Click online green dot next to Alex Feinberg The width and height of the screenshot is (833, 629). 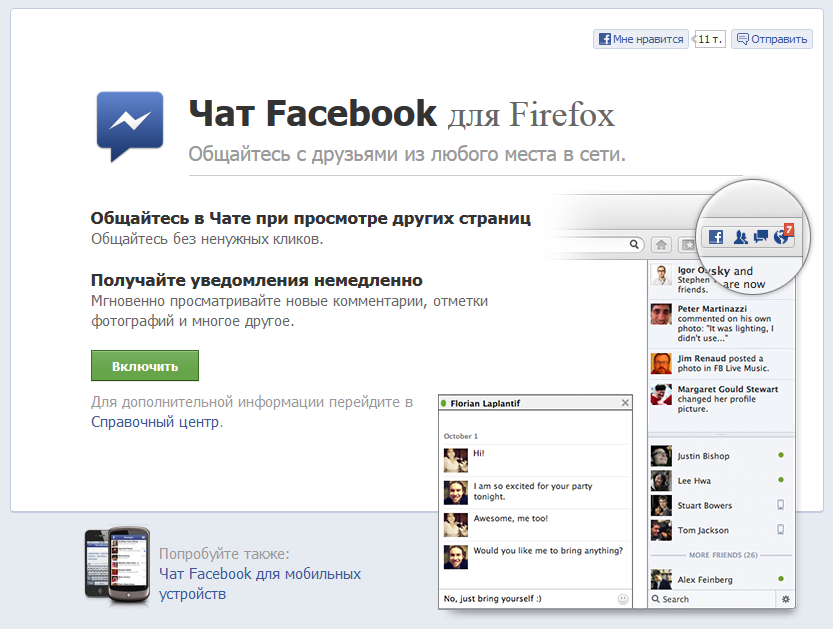tap(781, 579)
